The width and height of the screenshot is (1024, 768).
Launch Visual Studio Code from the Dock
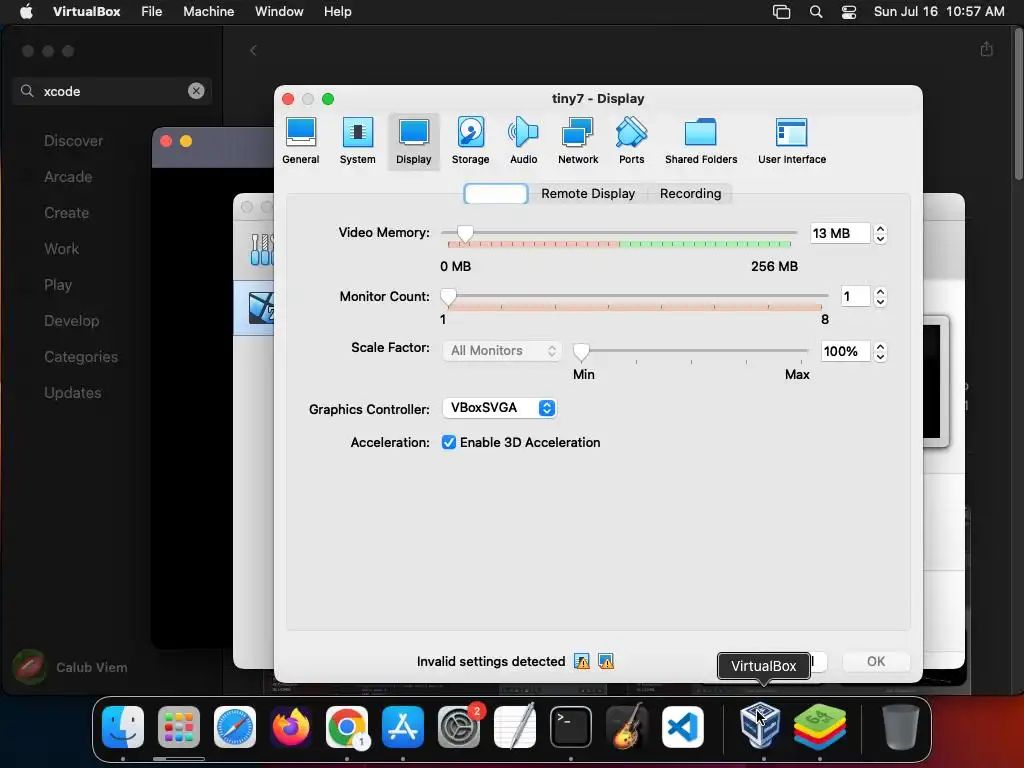683,727
